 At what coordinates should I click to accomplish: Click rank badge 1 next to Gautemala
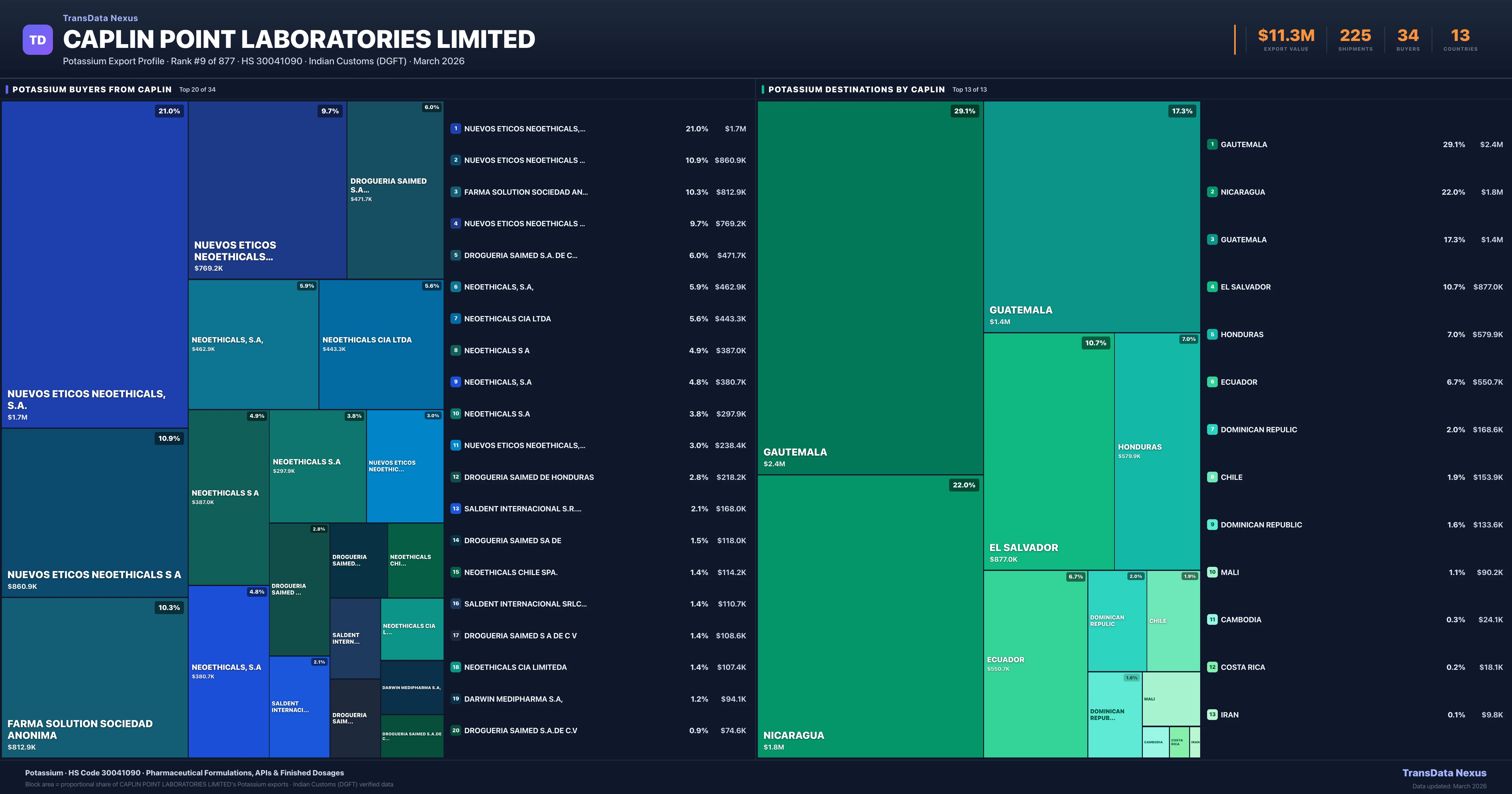[1212, 145]
